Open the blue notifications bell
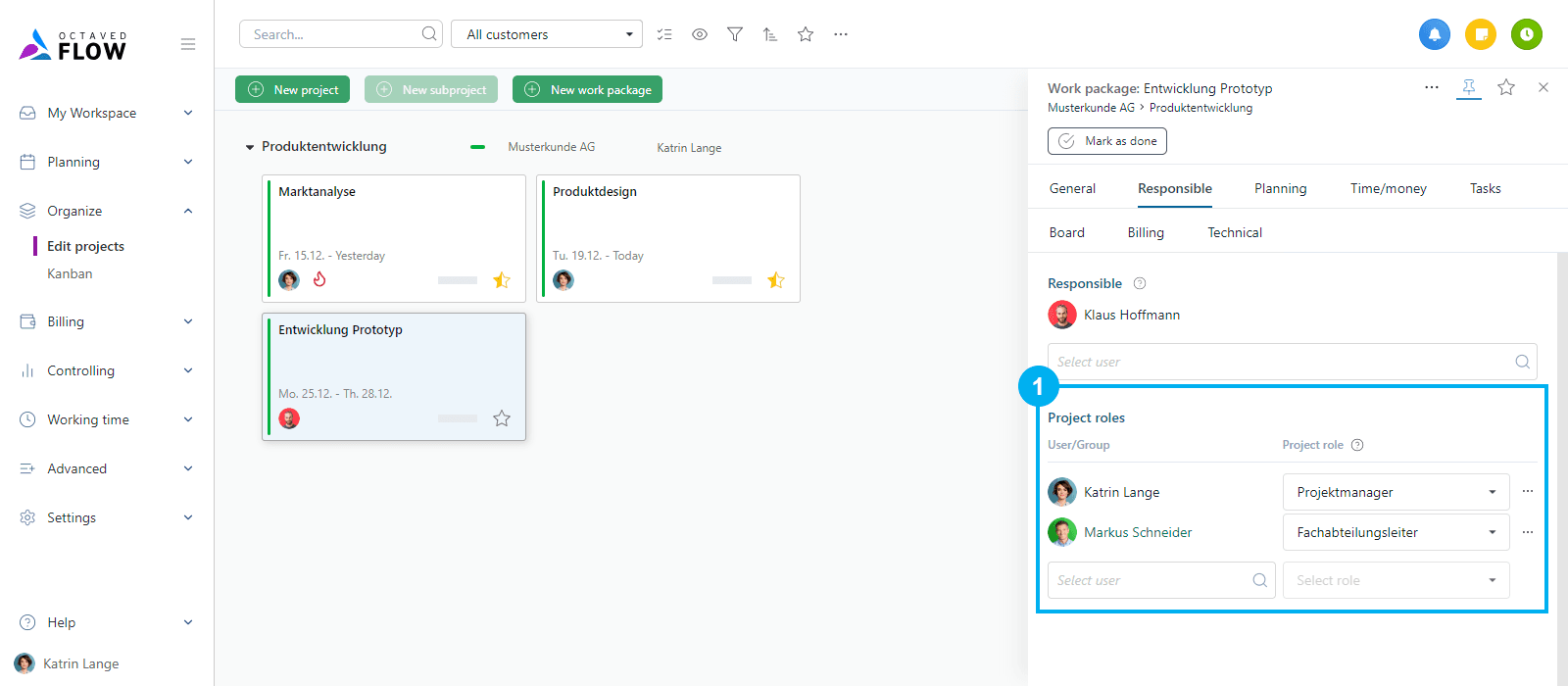 [x=1434, y=34]
